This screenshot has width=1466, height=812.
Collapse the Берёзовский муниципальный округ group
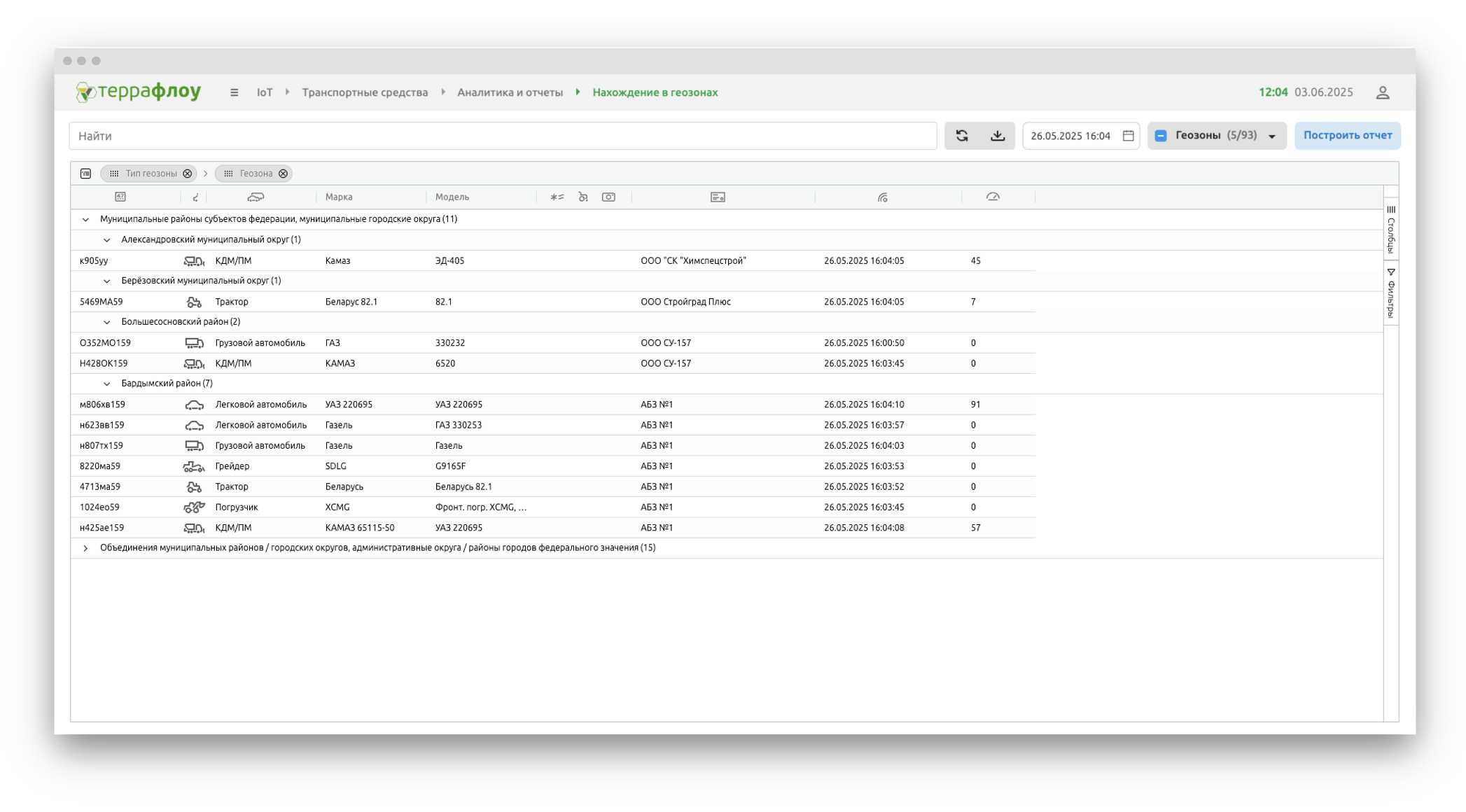pos(106,281)
